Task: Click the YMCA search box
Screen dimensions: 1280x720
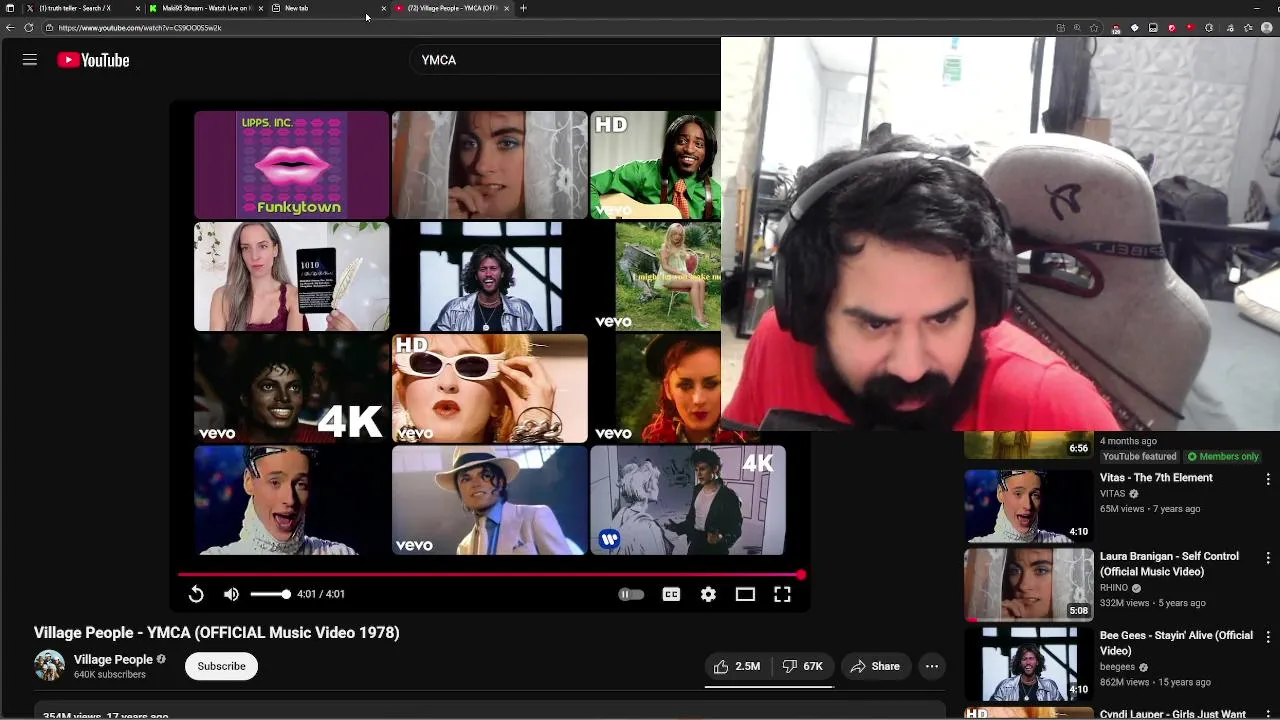Action: pos(565,60)
